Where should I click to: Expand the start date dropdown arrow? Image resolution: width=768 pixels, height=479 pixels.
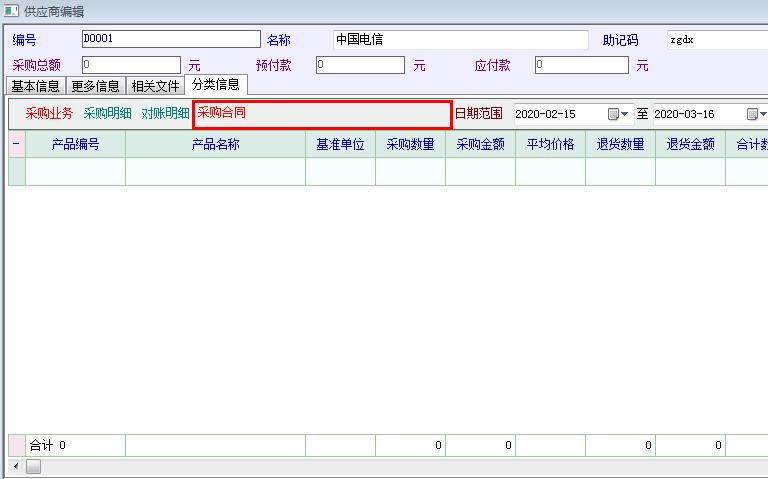[x=626, y=114]
